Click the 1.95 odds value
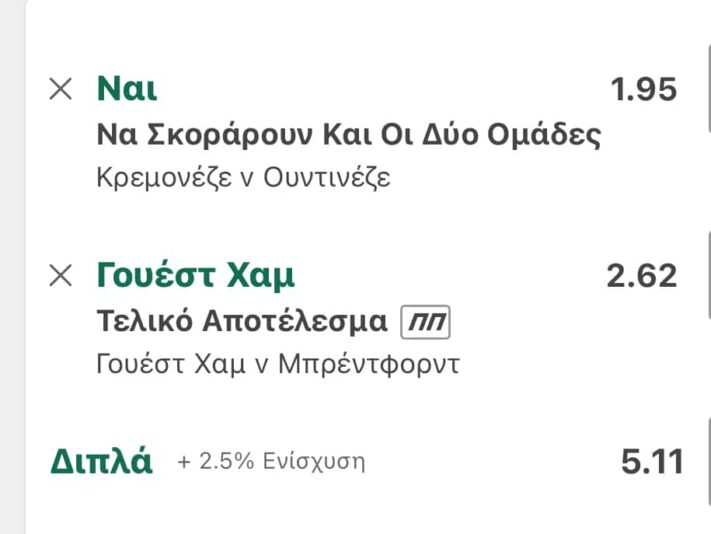Viewport: 711px width, 534px height. [644, 90]
